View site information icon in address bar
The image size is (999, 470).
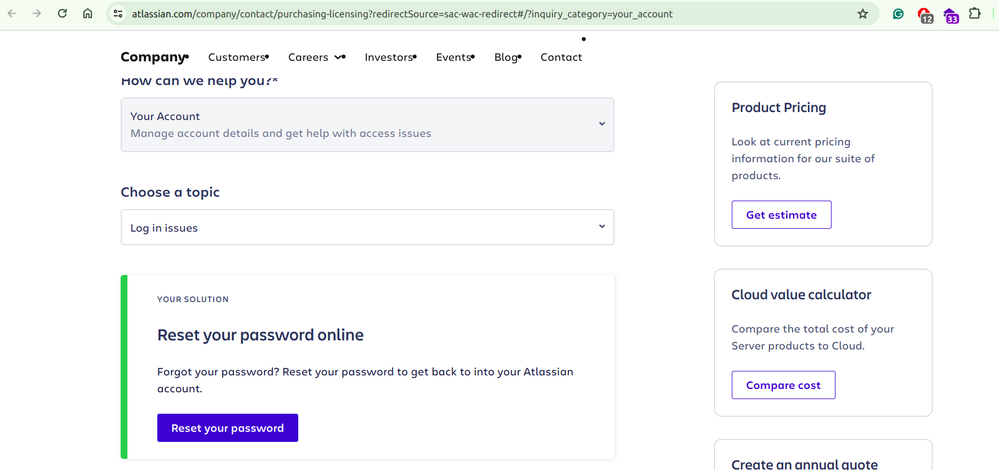[118, 13]
